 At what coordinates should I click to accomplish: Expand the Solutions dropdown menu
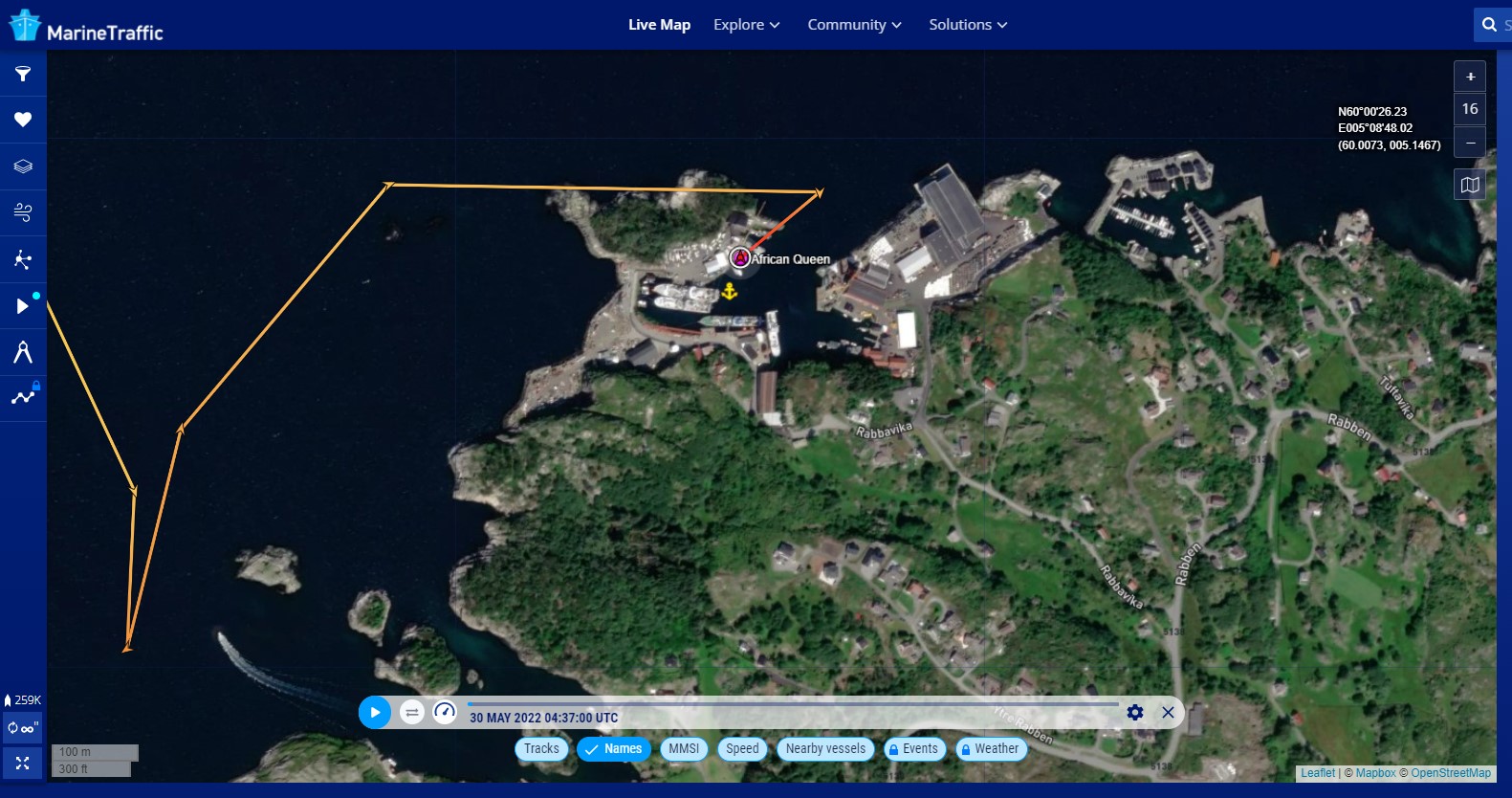coord(968,25)
